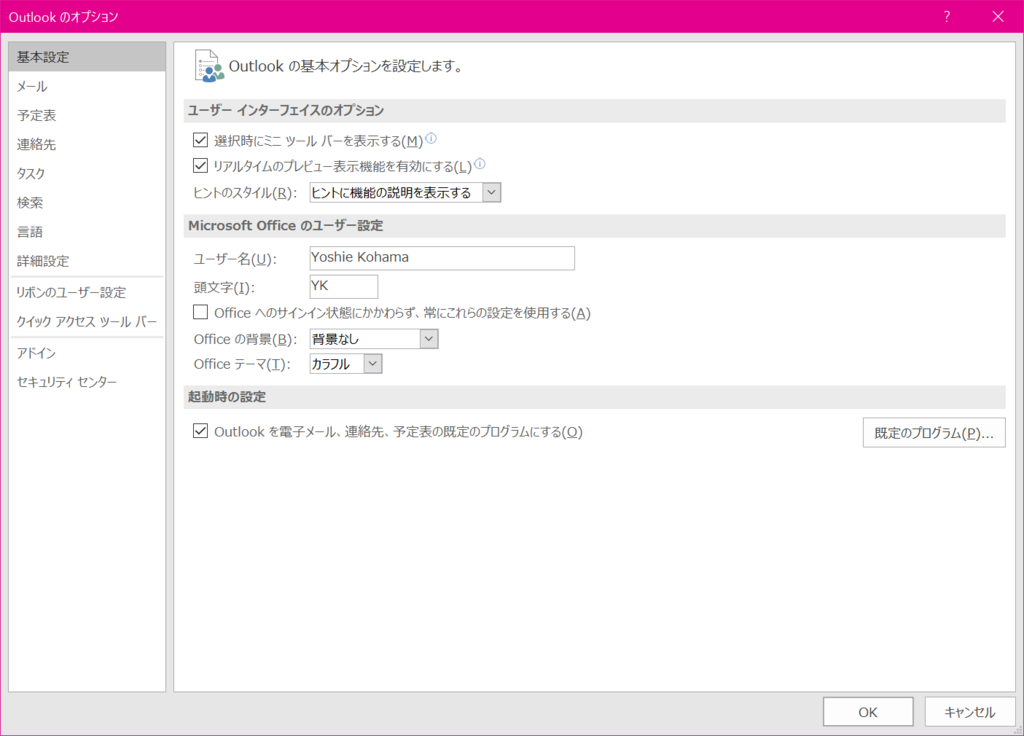Screen dimensions: 1024x736
Task: Toggle リアルタイムのプレビュー表示機能 checkbox
Action: (200, 166)
